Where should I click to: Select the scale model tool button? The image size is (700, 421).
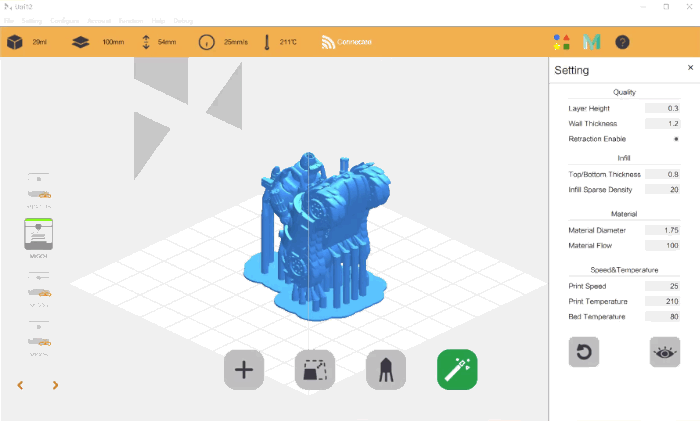click(315, 370)
